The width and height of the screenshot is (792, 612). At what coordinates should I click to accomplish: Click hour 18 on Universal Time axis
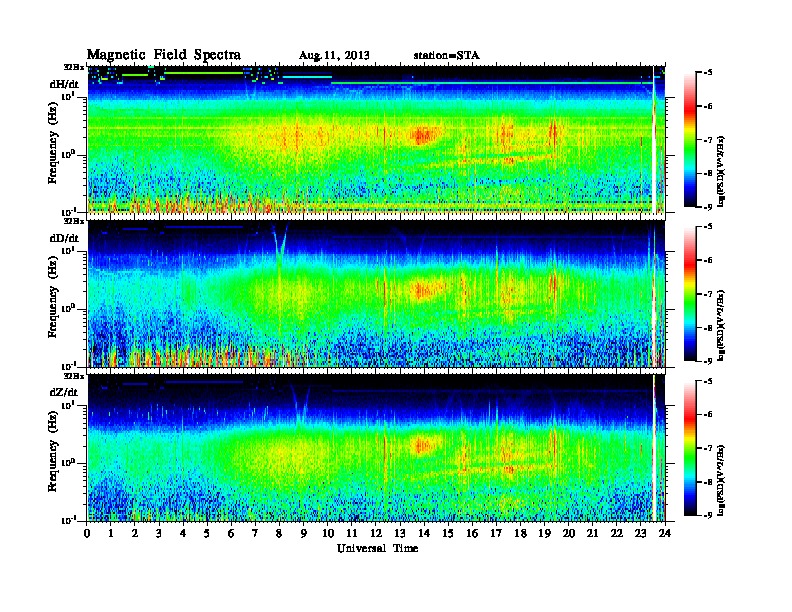click(521, 533)
